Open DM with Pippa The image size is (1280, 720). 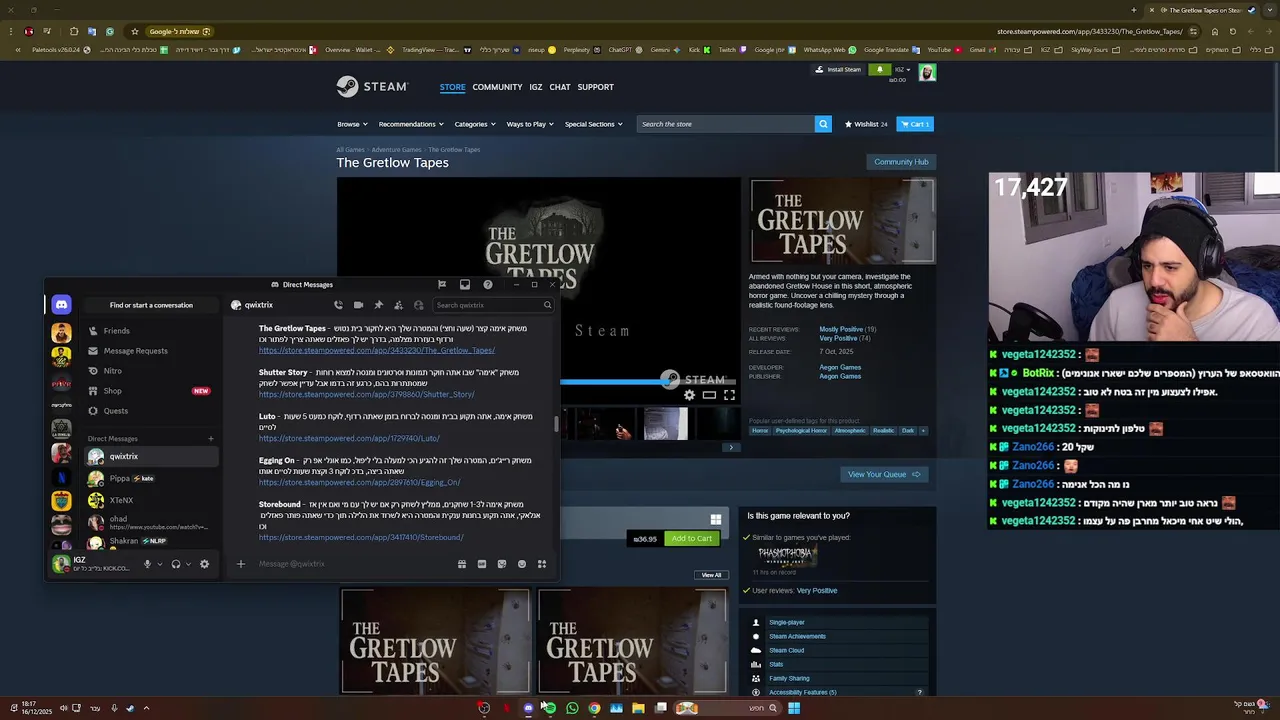pyautogui.click(x=150, y=478)
